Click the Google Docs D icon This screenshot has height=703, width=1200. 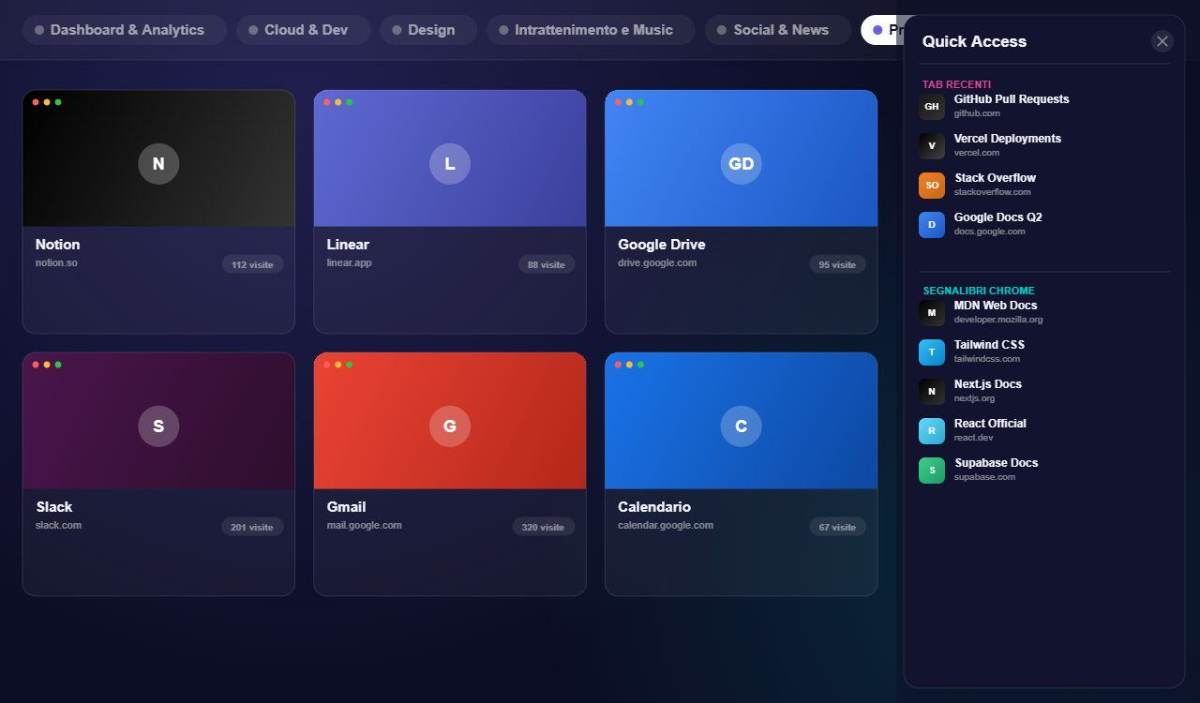[932, 225]
